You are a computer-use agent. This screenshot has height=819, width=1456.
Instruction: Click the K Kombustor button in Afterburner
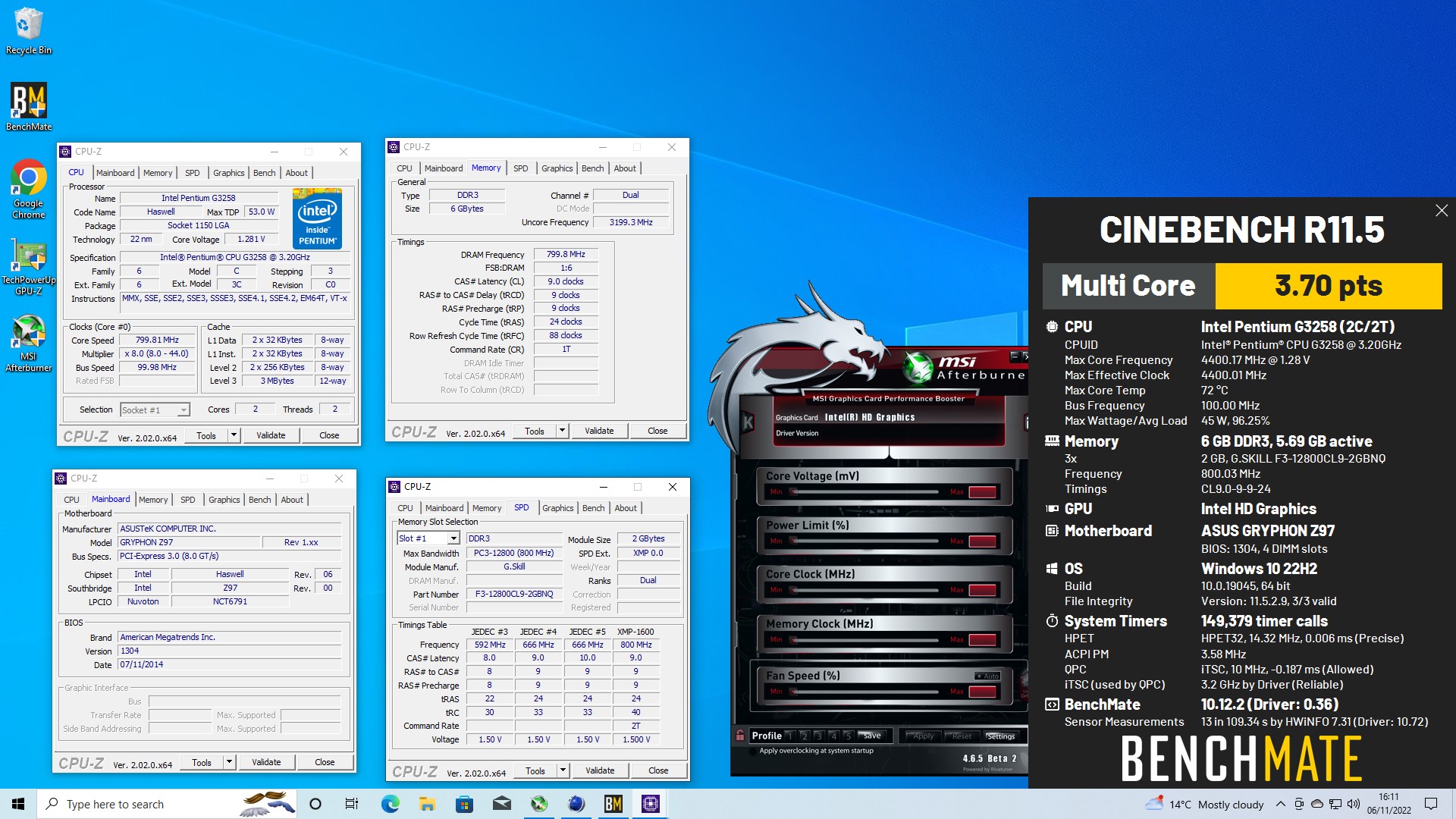pos(748,423)
